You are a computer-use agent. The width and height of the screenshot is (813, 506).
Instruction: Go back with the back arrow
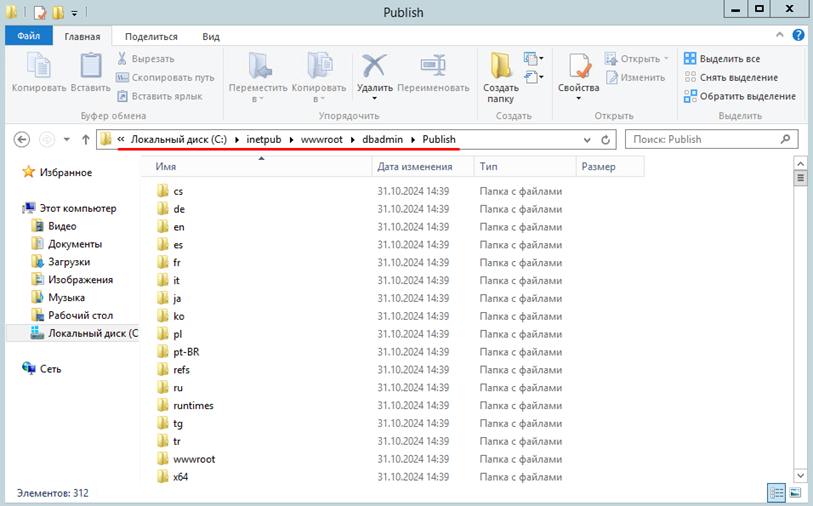point(22,139)
